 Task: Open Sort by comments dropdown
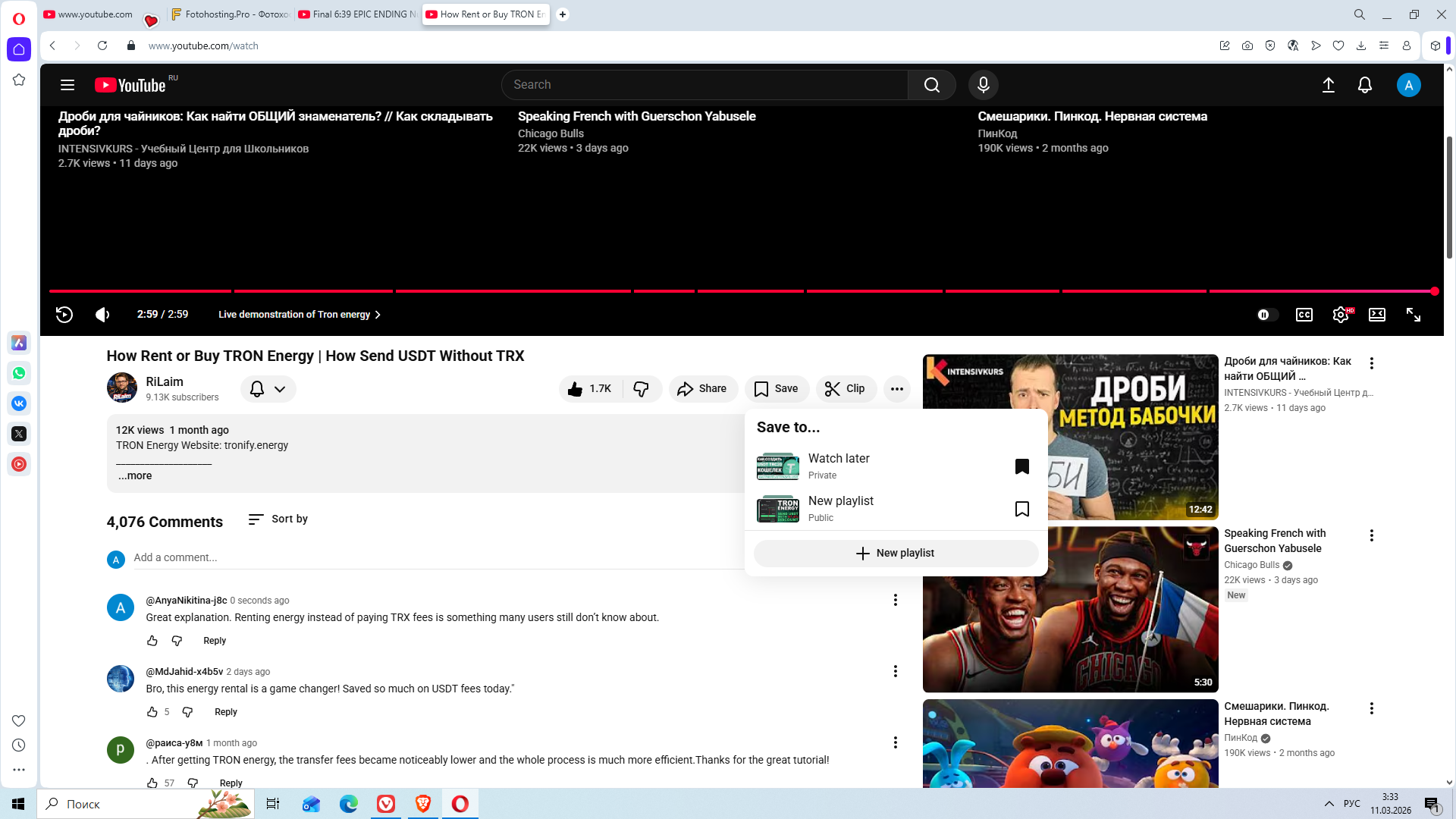tap(278, 519)
